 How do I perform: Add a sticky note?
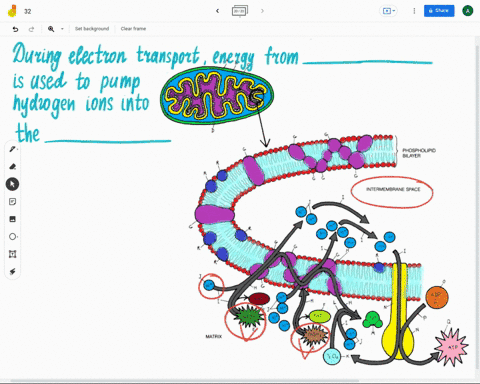point(12,202)
